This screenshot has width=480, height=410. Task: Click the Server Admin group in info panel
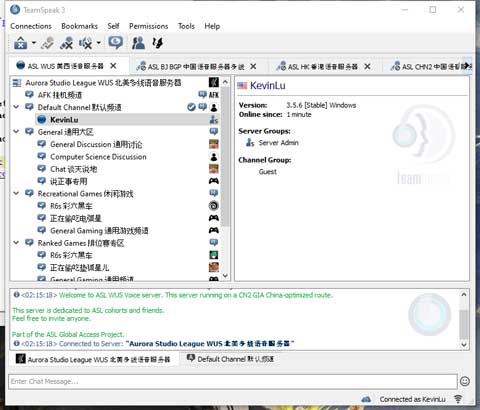(278, 143)
